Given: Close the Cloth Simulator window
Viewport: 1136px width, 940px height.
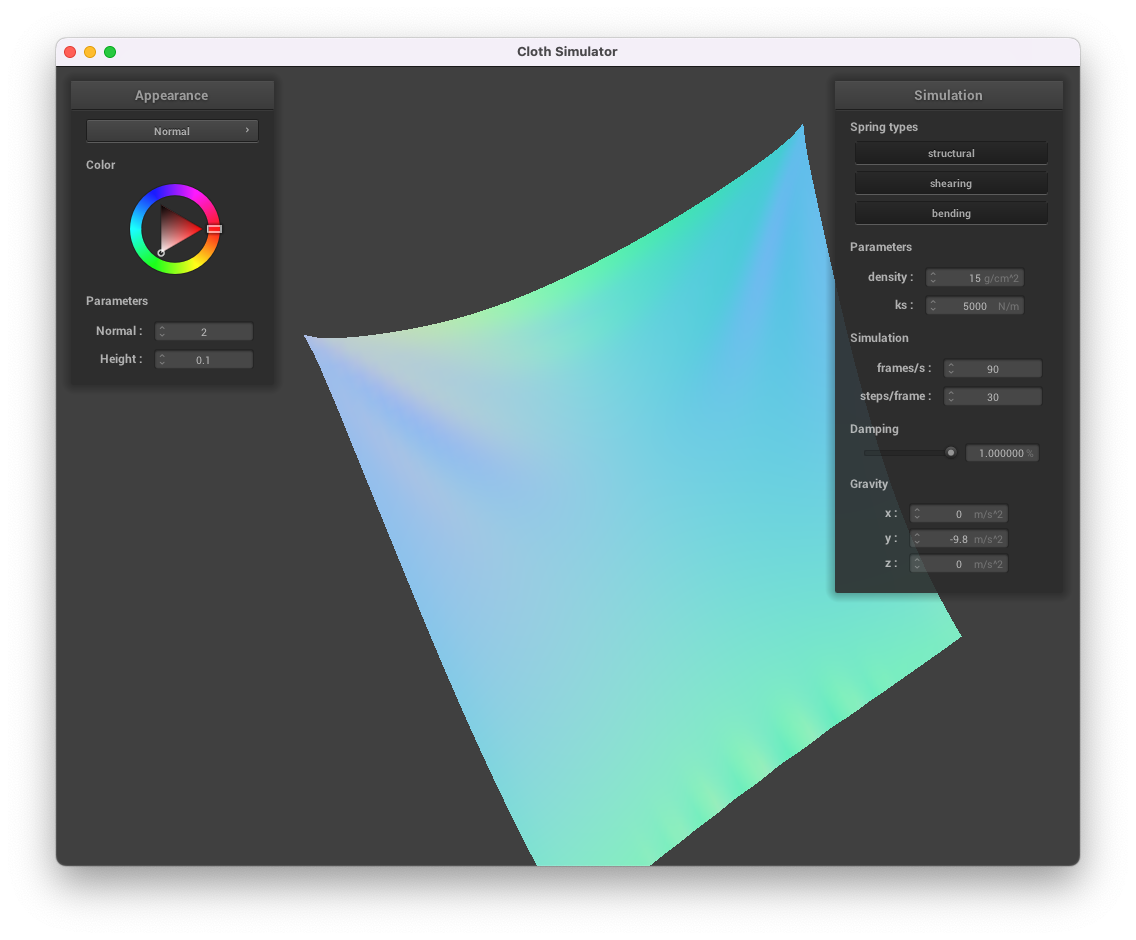Looking at the screenshot, I should [x=70, y=52].
